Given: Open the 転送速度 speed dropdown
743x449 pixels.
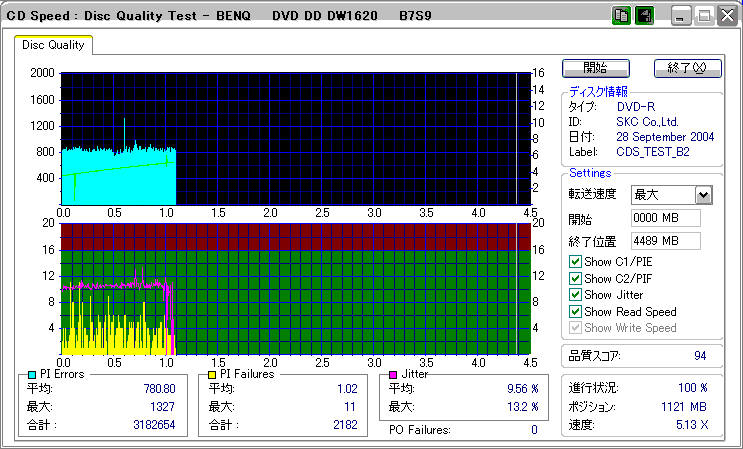Looking at the screenshot, I should click(703, 195).
